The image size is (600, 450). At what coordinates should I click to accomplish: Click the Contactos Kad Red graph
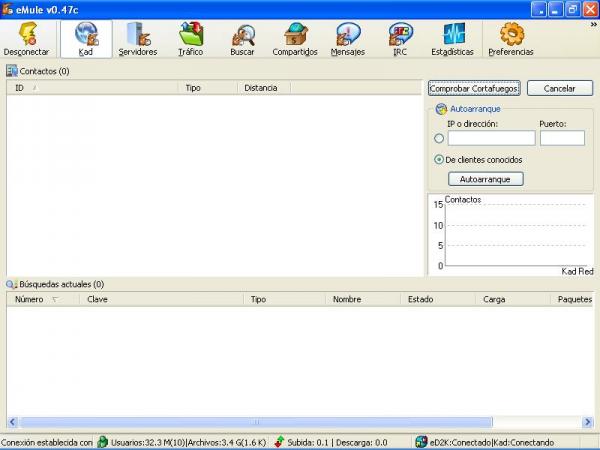point(512,235)
